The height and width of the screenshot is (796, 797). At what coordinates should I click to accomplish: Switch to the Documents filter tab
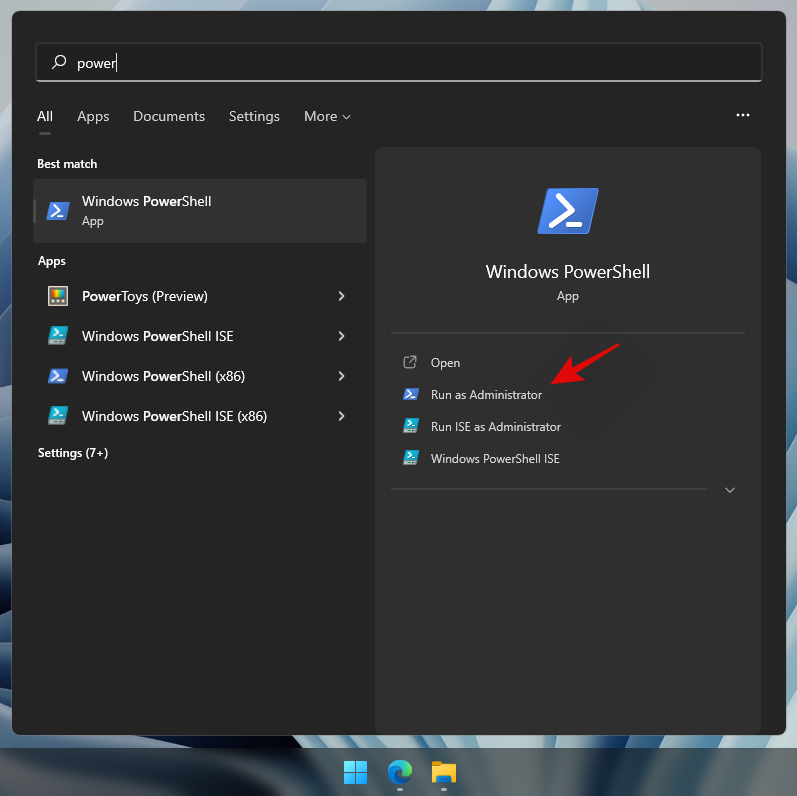[169, 116]
